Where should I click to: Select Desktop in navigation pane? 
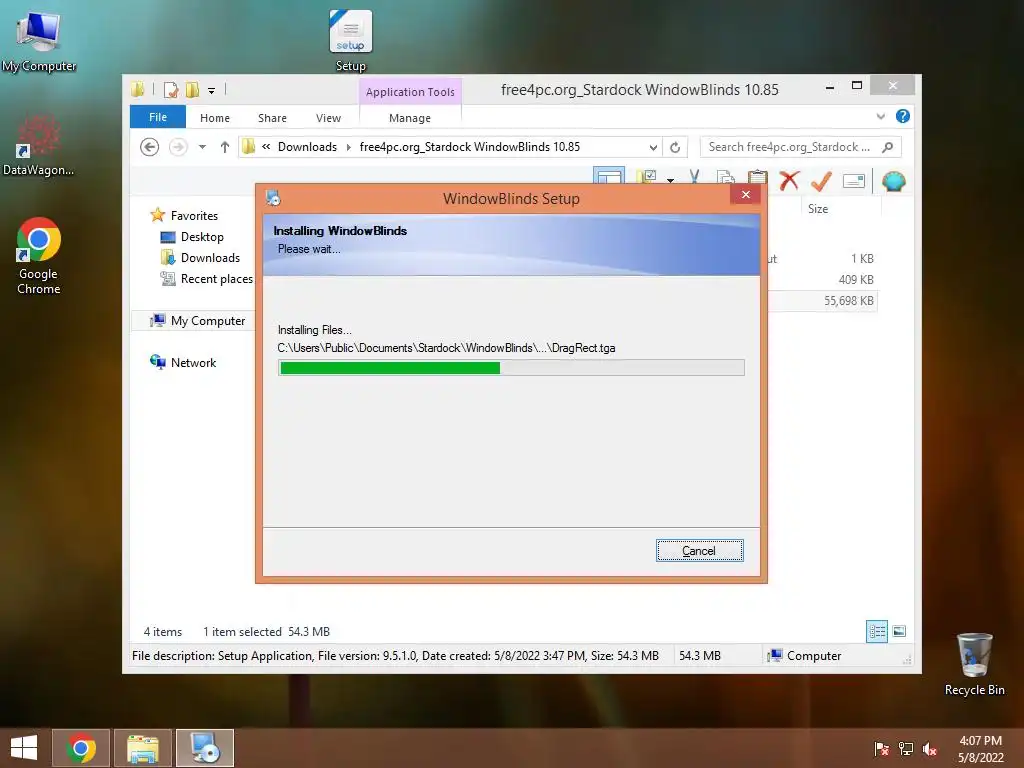202,236
